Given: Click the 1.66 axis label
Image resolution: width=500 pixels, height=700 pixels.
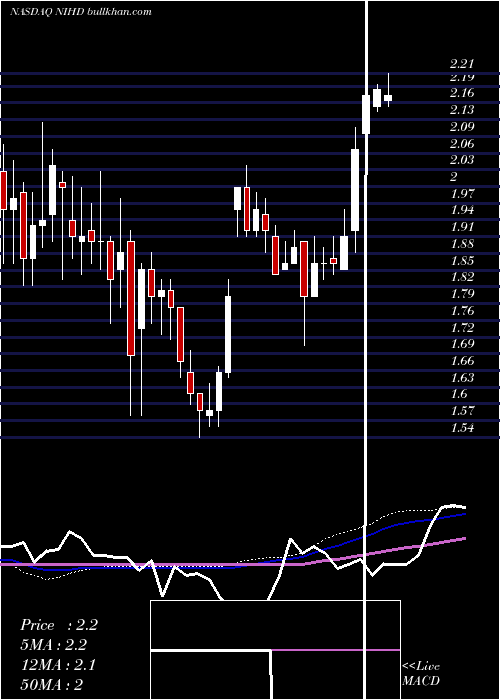Looking at the screenshot, I should [462, 361].
